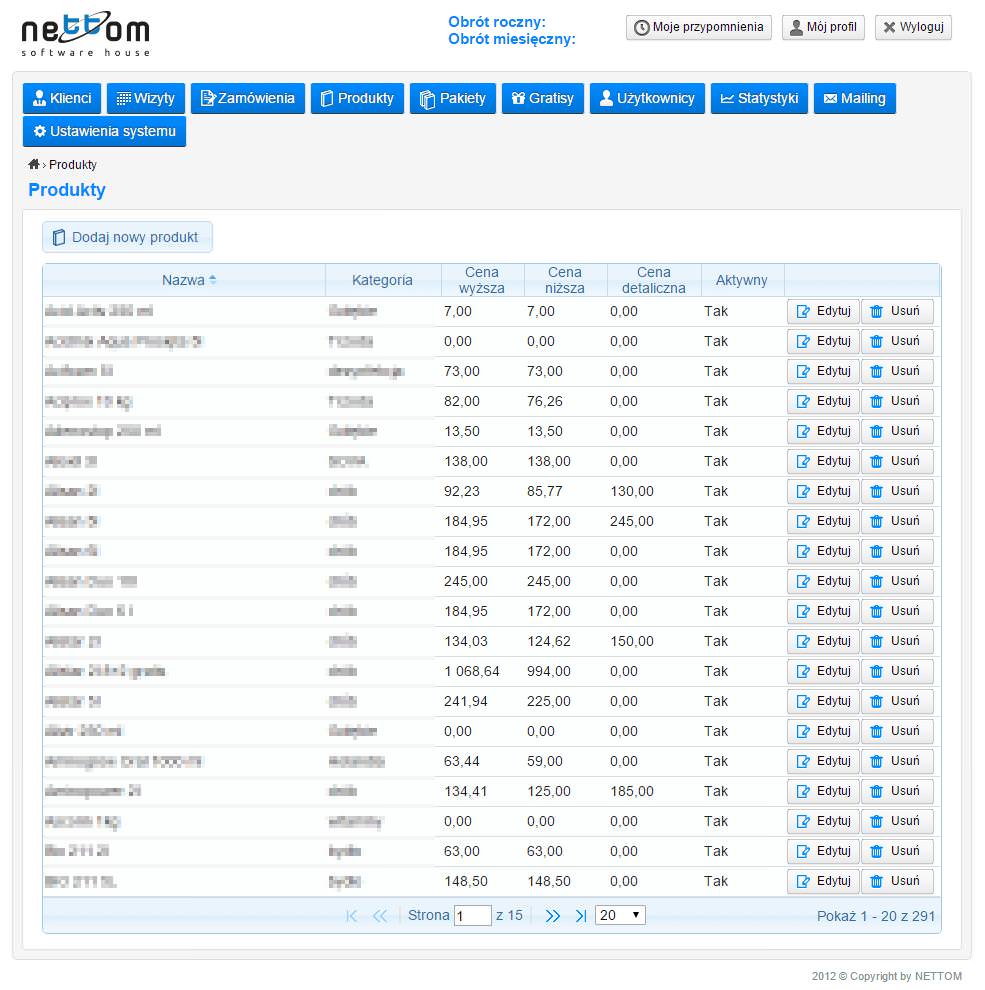Click Dodaj nowy produkt button
This screenshot has height=990, width=985.
[x=127, y=237]
